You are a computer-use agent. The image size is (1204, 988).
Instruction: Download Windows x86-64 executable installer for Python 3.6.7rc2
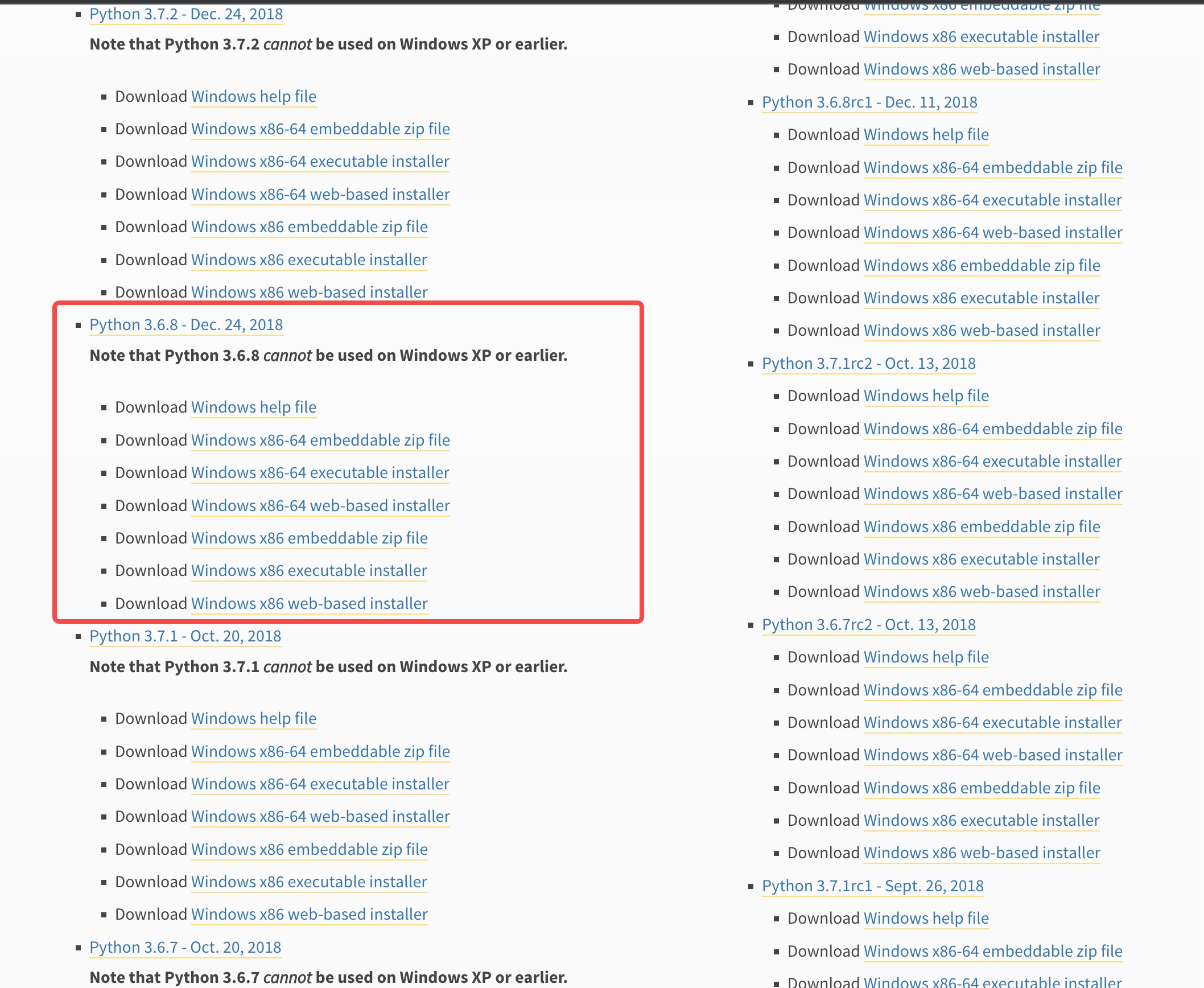click(x=993, y=723)
